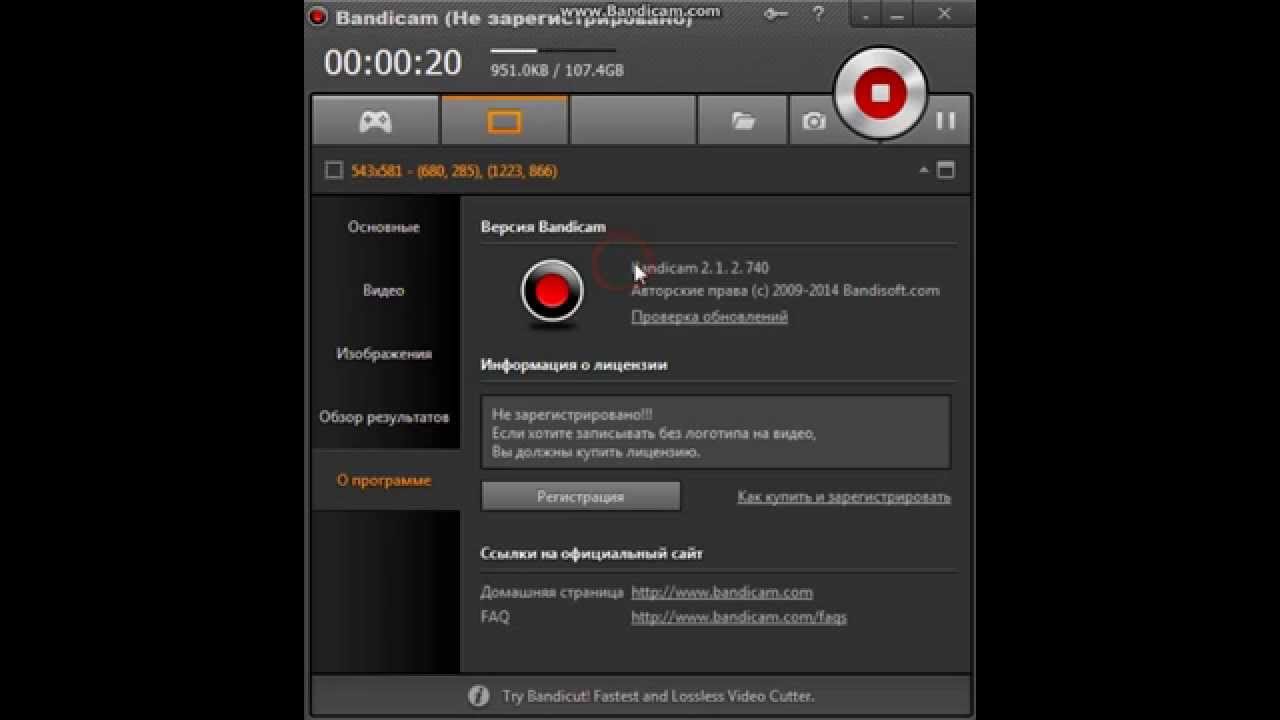Select the screen rectangle recording mode tab
1280x720 pixels.
504,121
